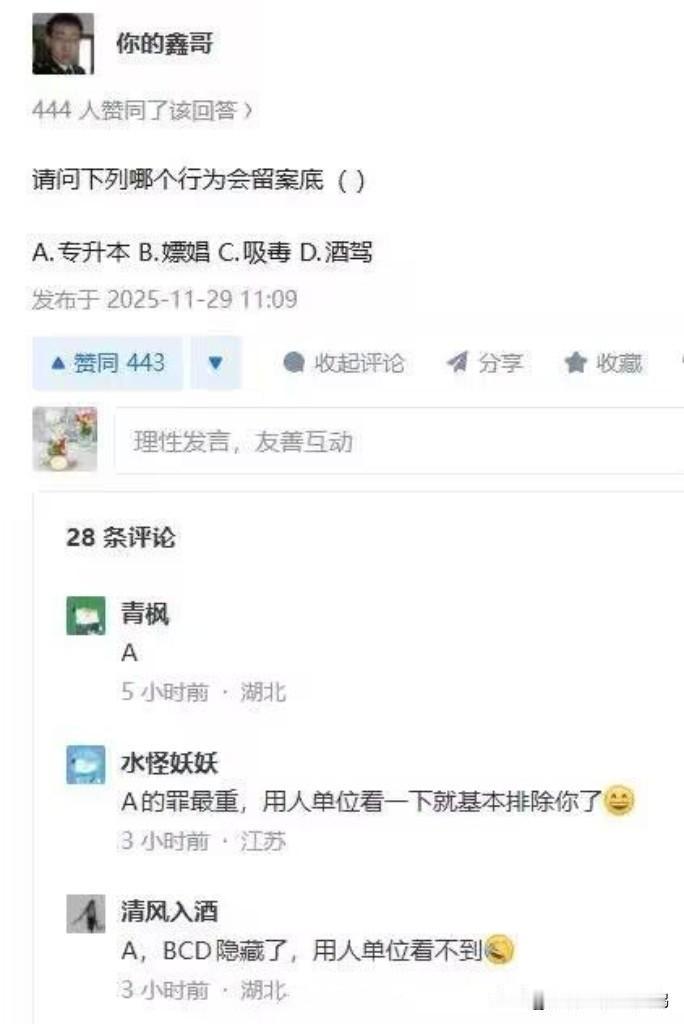Image resolution: width=684 pixels, height=1024 pixels.
Task: Open commenter name 清风入酒 profile
Action: tap(169, 912)
